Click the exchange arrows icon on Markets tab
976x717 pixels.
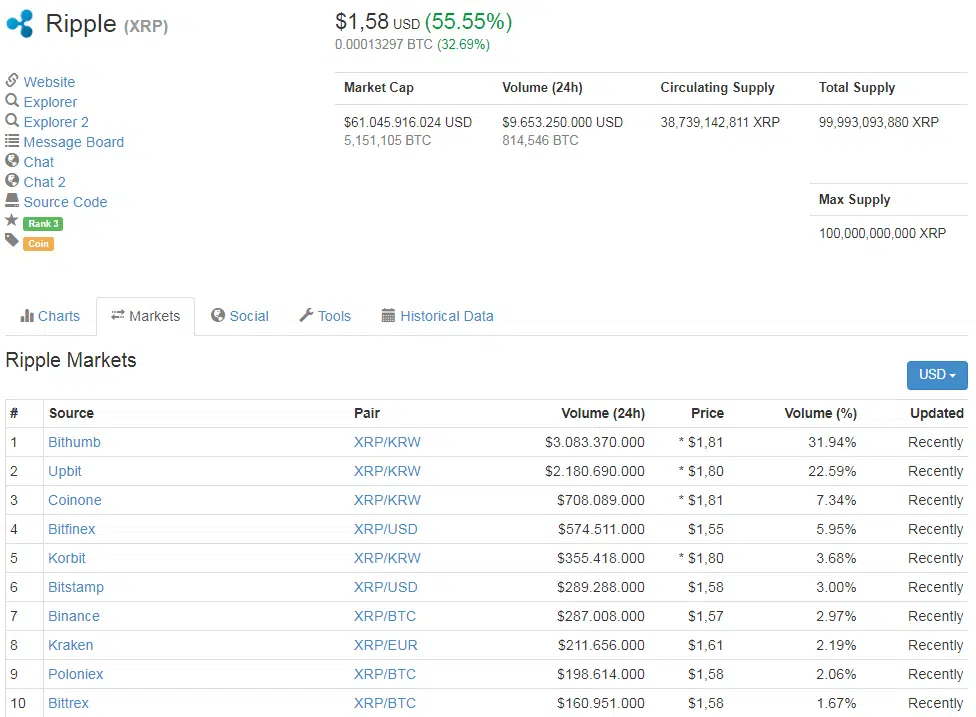(118, 316)
